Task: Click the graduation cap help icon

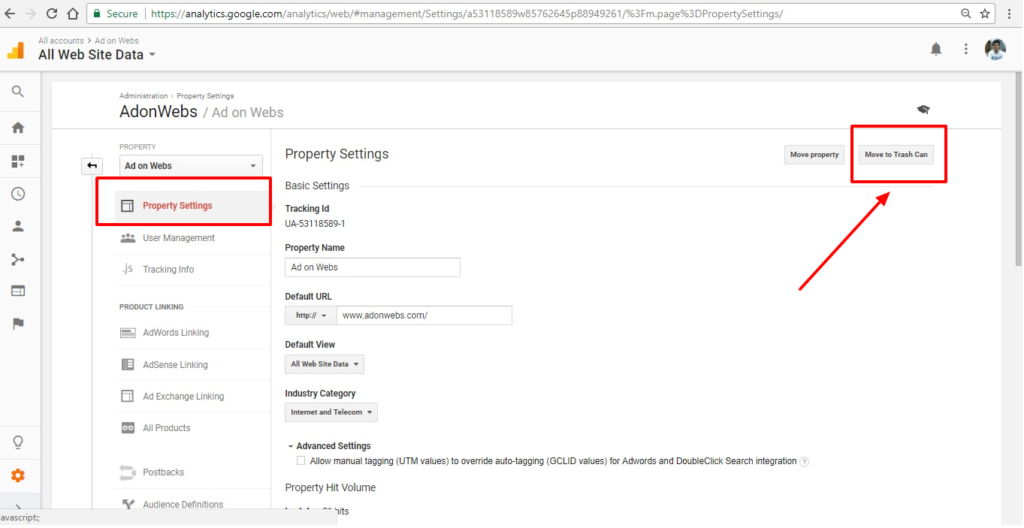Action: click(923, 110)
